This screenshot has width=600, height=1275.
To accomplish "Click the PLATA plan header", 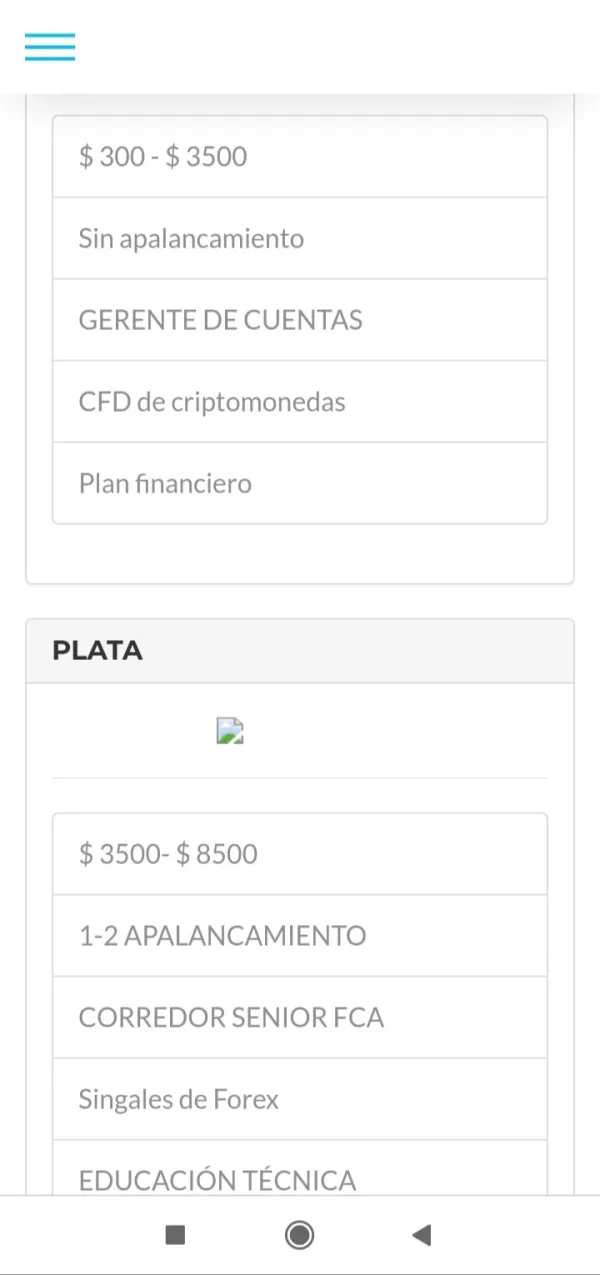I will [x=299, y=651].
